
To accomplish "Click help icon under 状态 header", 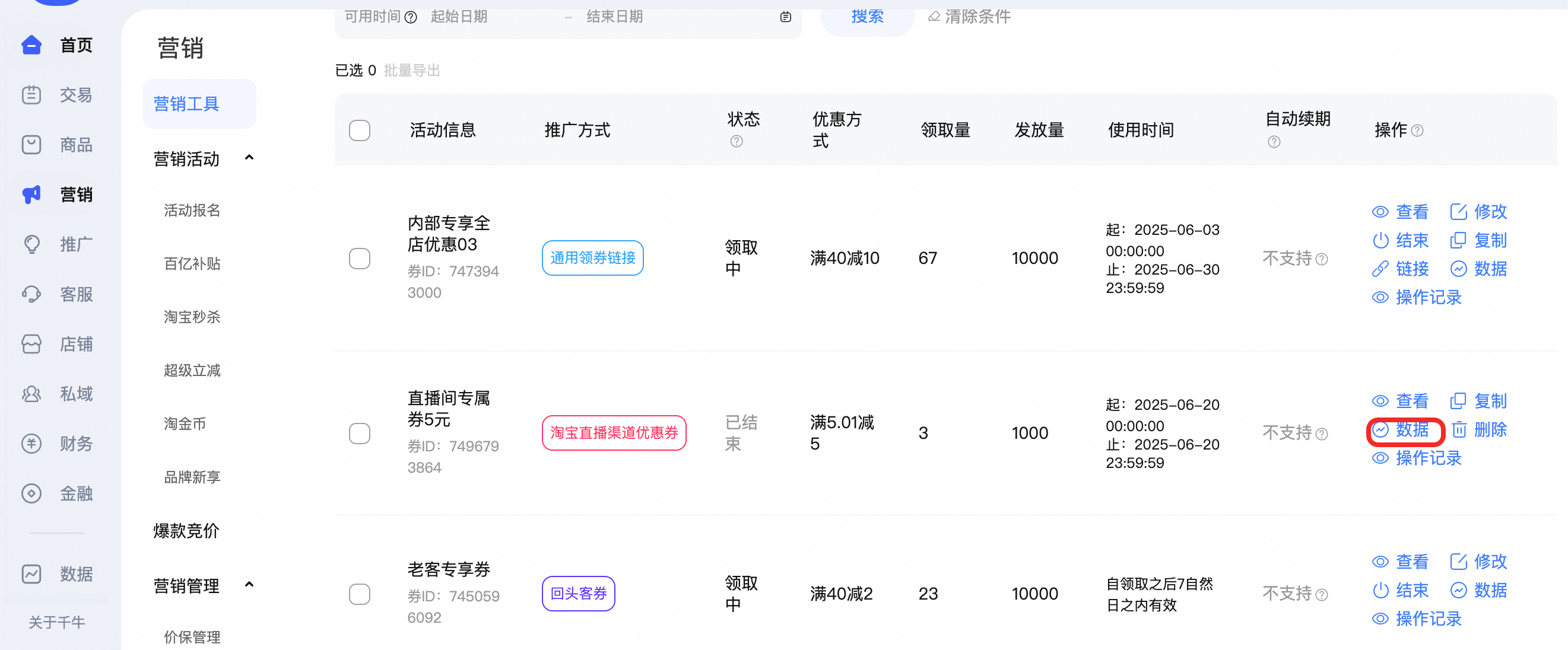I will [x=737, y=141].
